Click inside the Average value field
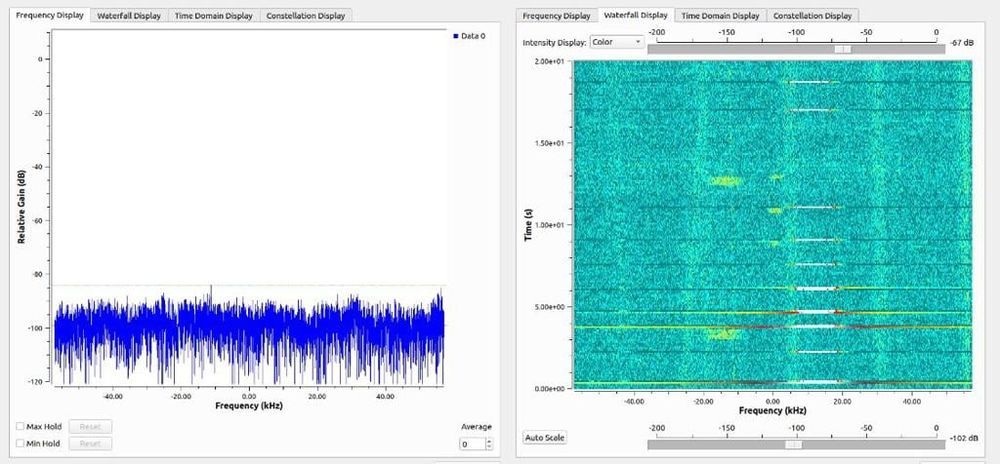This screenshot has width=1000, height=464. 471,444
